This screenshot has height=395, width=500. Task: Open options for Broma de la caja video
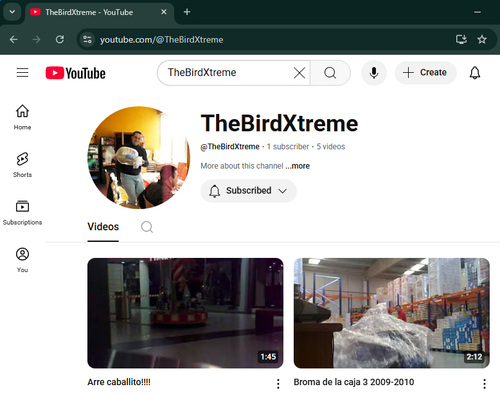click(484, 384)
